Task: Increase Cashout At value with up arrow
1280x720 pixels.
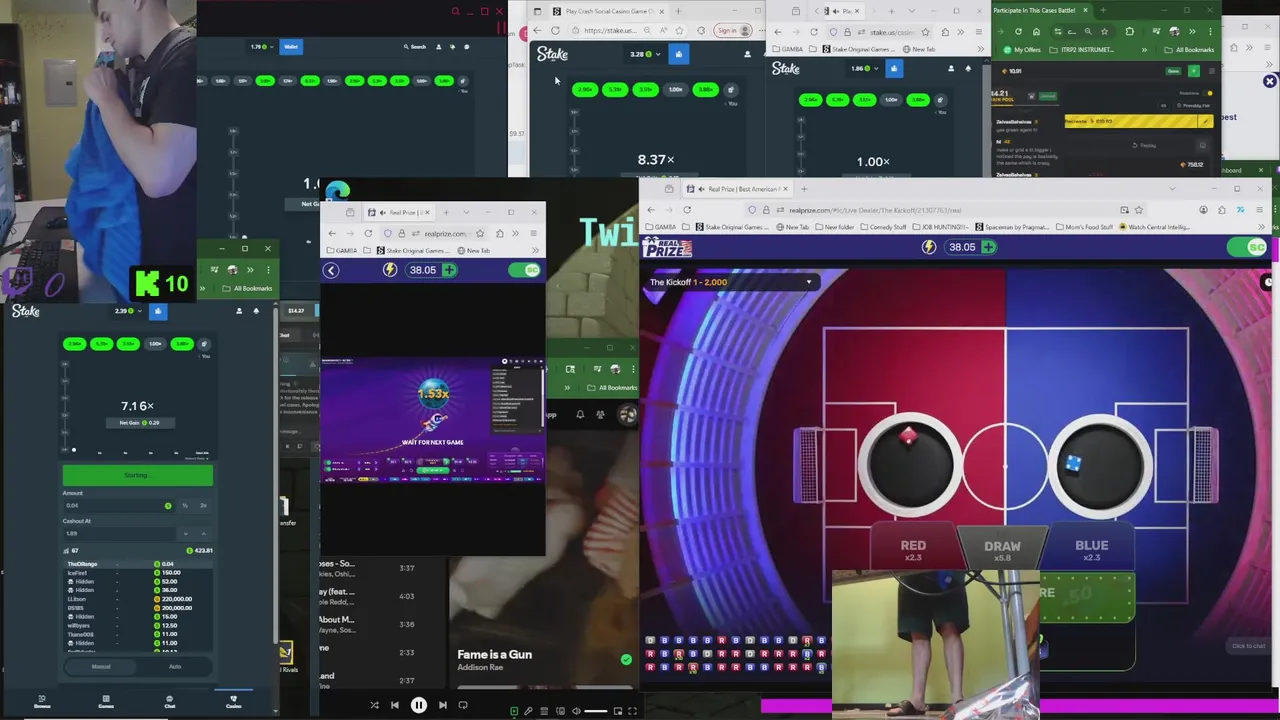Action: [203, 533]
